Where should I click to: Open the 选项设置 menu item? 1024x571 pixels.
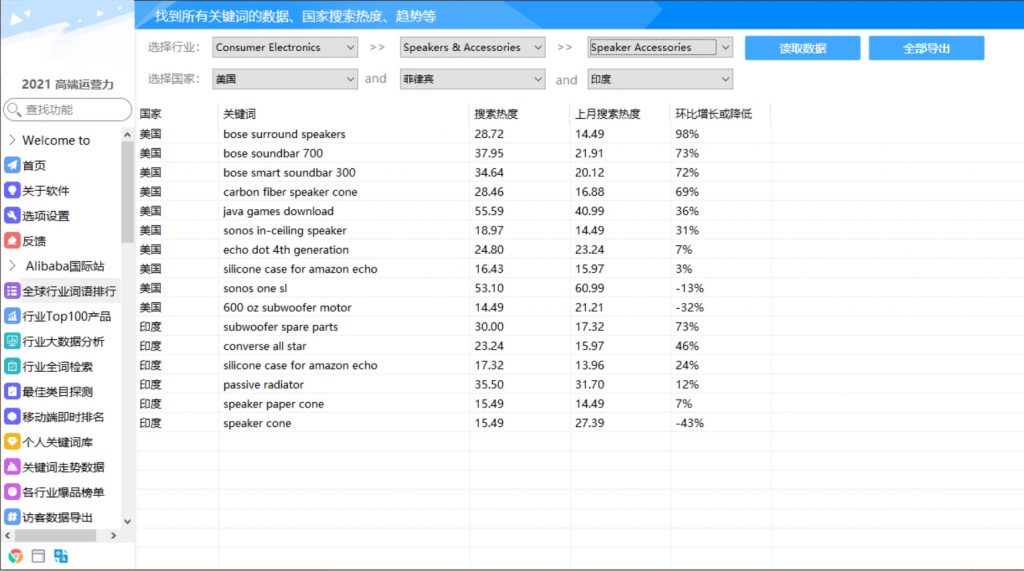click(x=46, y=216)
